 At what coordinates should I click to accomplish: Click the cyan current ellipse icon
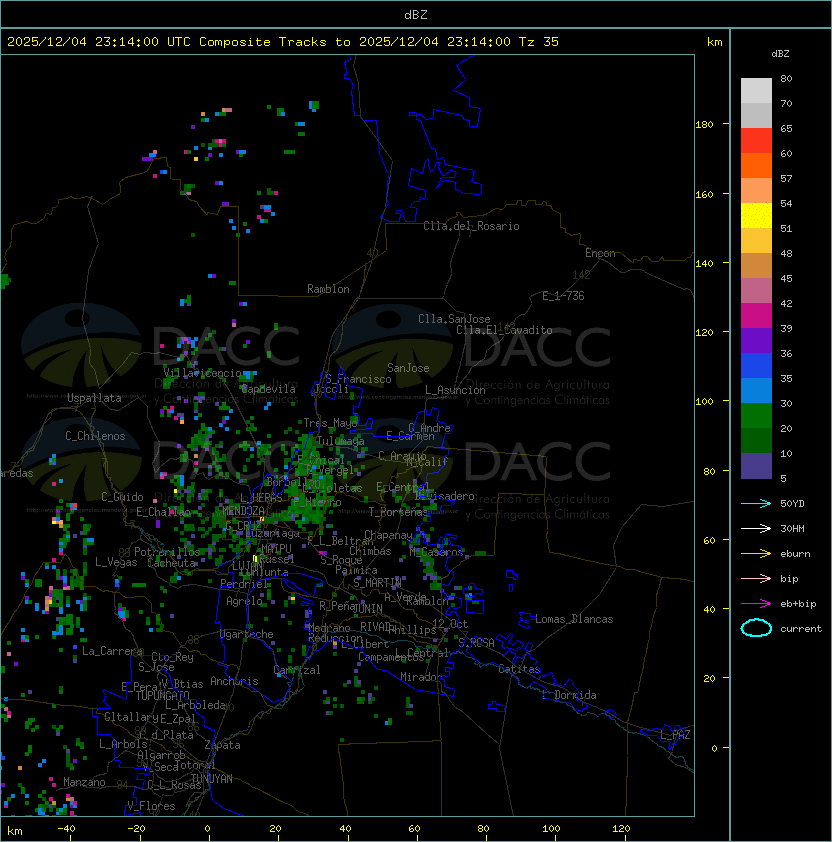[756, 628]
